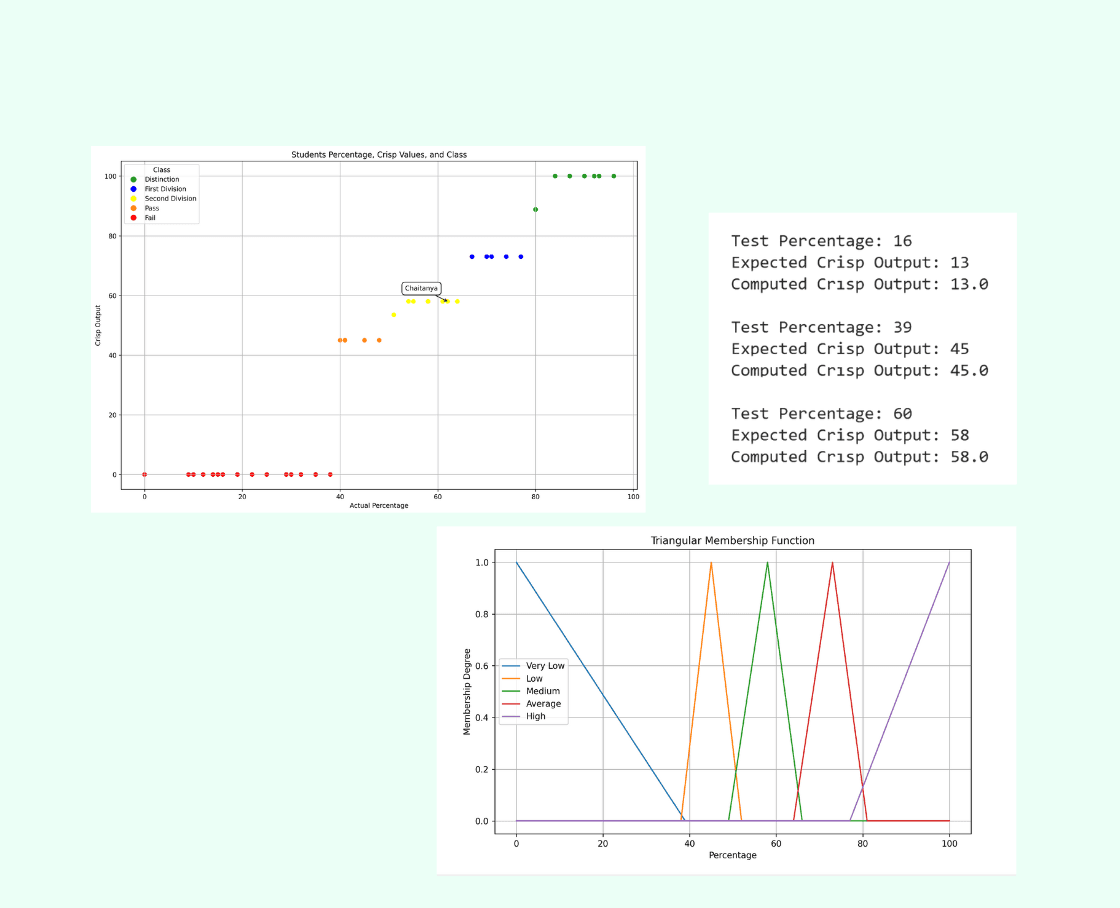Select the 'Expected Crisp Output: 45' text
Viewport: 1120px width, 908px height.
point(849,349)
